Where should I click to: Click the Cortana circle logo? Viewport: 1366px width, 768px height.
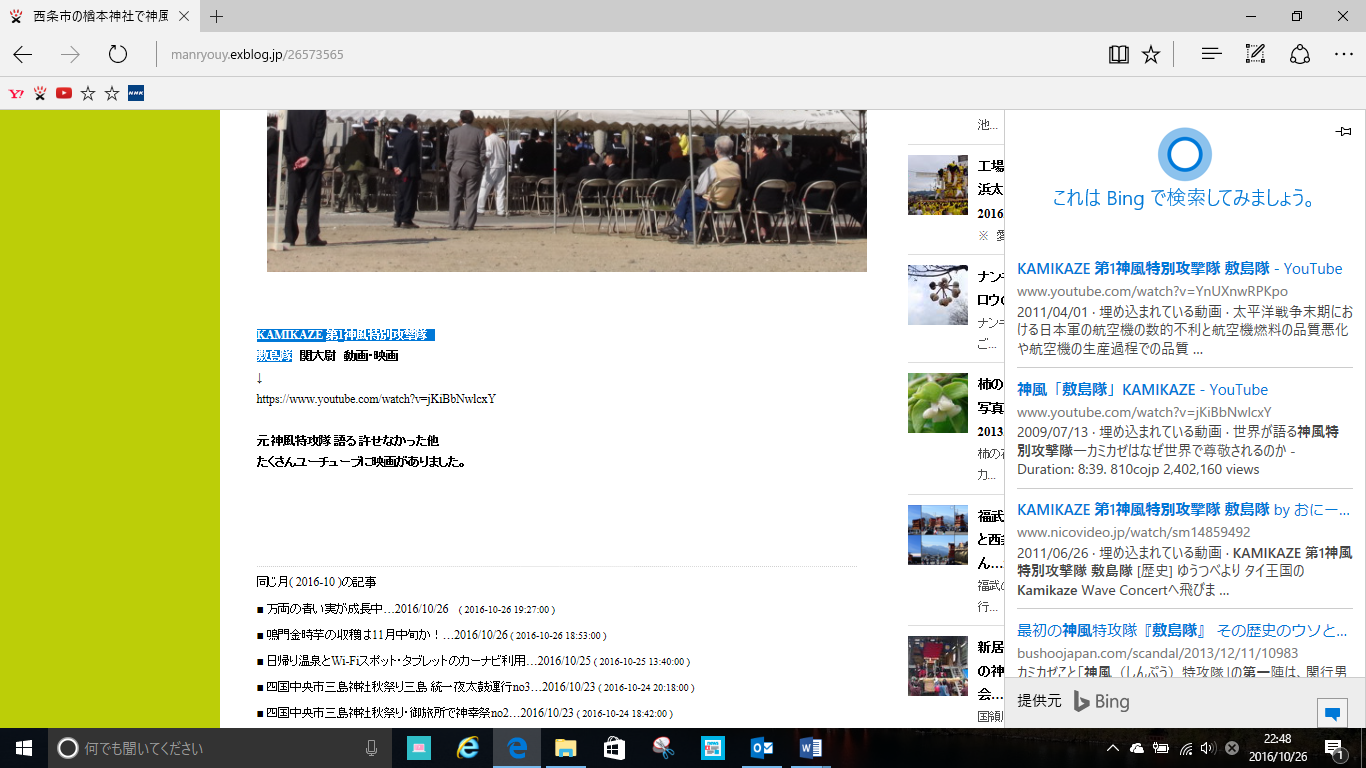(x=1184, y=154)
